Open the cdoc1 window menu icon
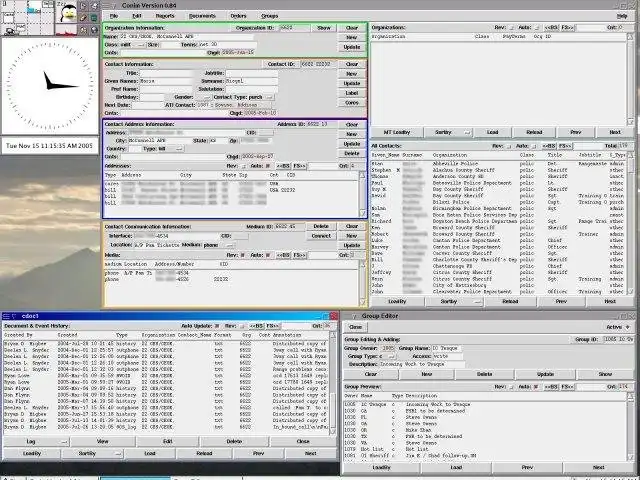The width and height of the screenshot is (640, 480). [6, 316]
